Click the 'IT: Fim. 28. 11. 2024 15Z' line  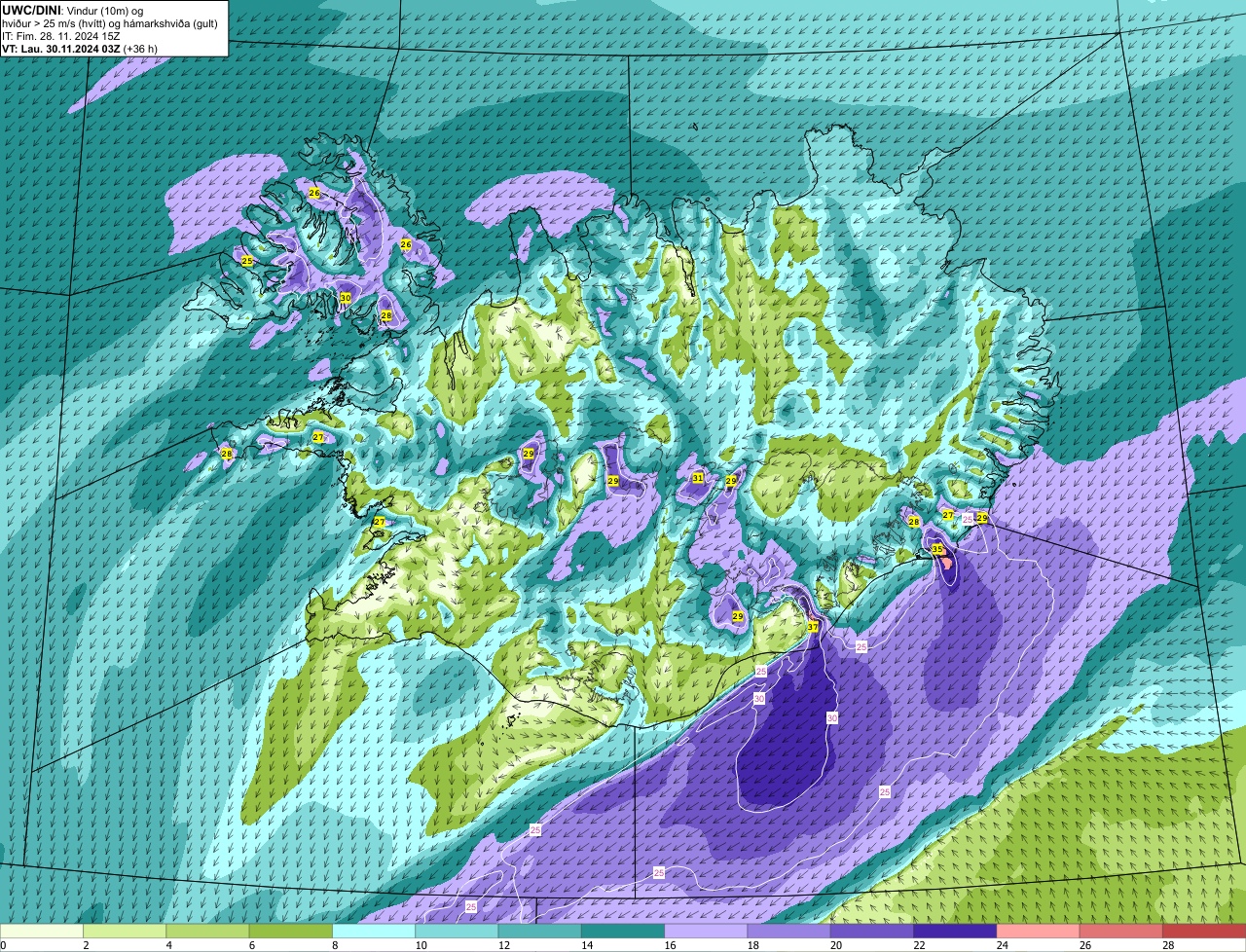60,36
